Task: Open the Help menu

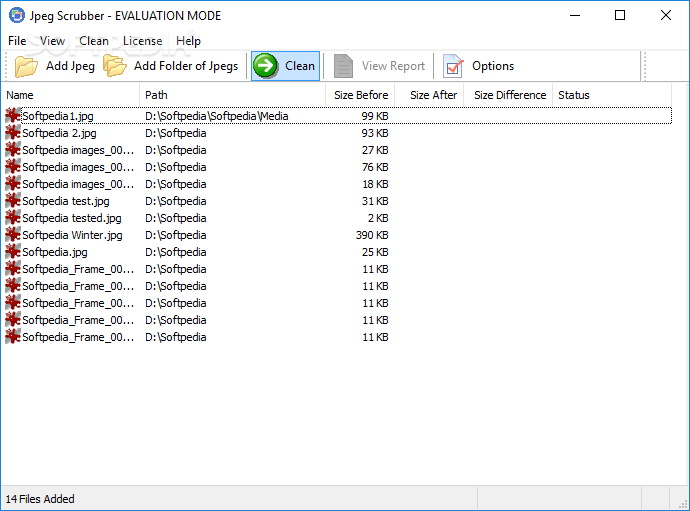Action: click(188, 41)
